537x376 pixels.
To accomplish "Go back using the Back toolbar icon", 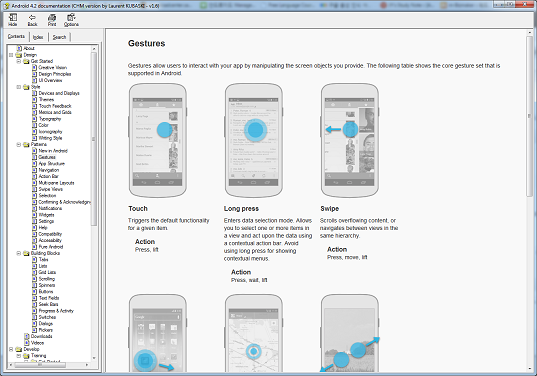I will pyautogui.click(x=32, y=20).
